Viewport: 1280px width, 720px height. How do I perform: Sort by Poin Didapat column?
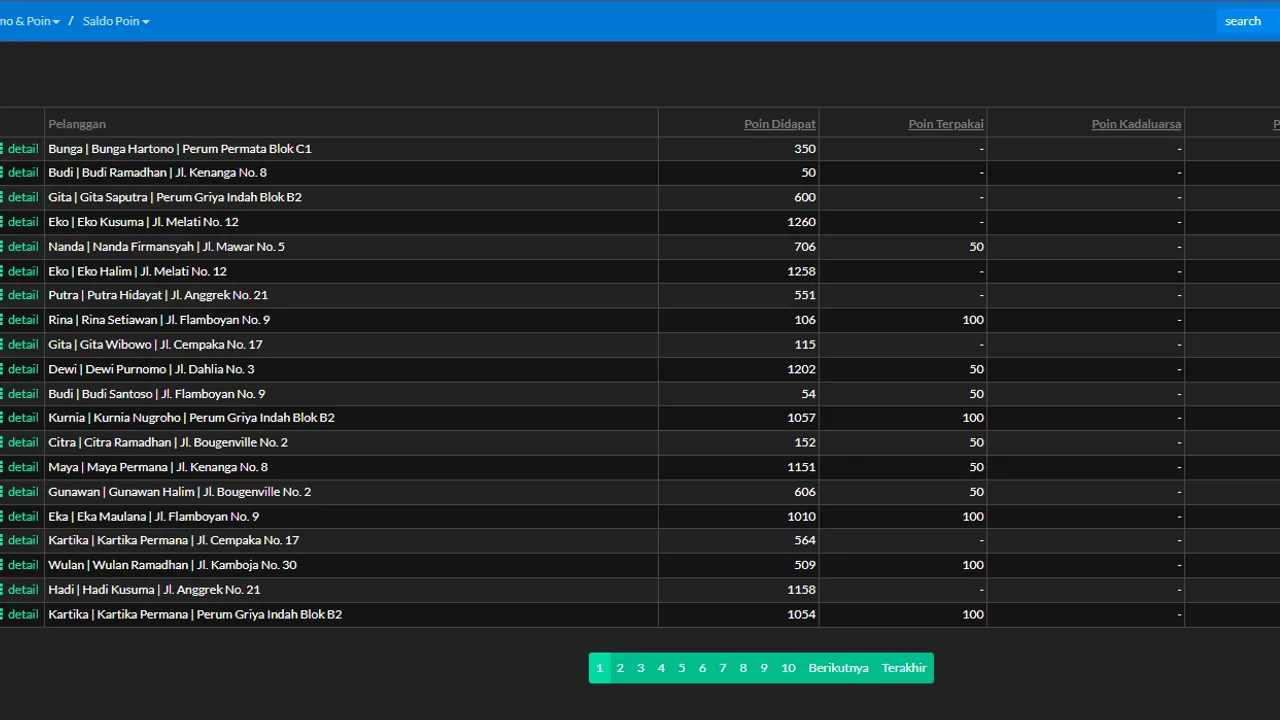780,124
